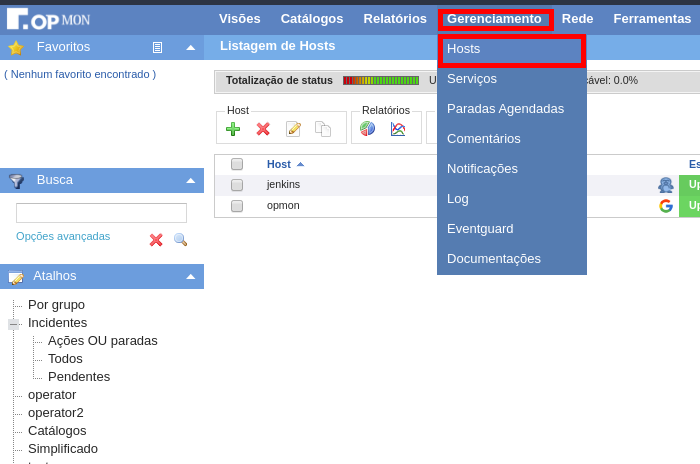Check the opmon host checkbox
Image resolution: width=700 pixels, height=464 pixels.
click(x=237, y=206)
